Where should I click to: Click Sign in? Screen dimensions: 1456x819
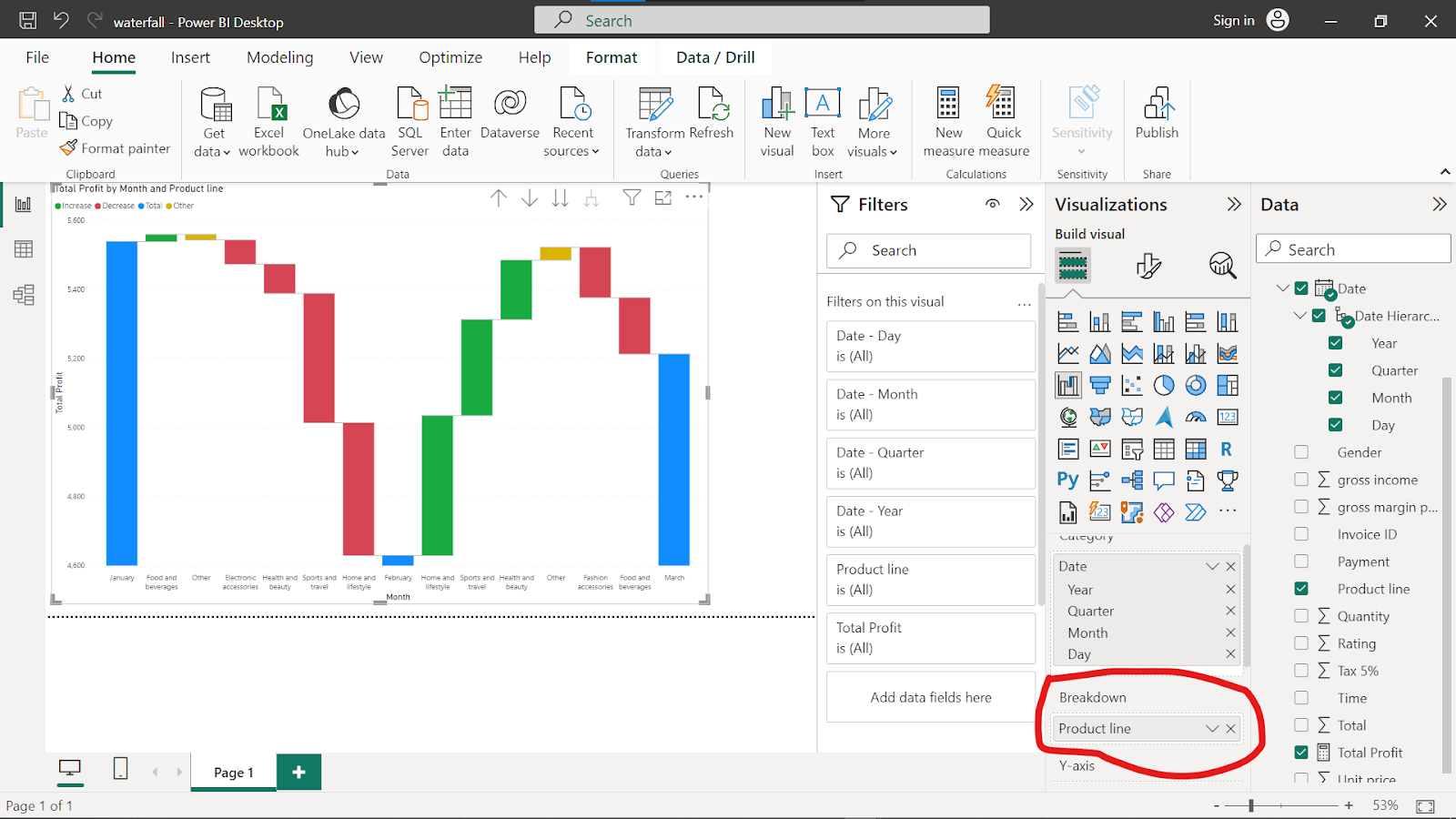1233,20
